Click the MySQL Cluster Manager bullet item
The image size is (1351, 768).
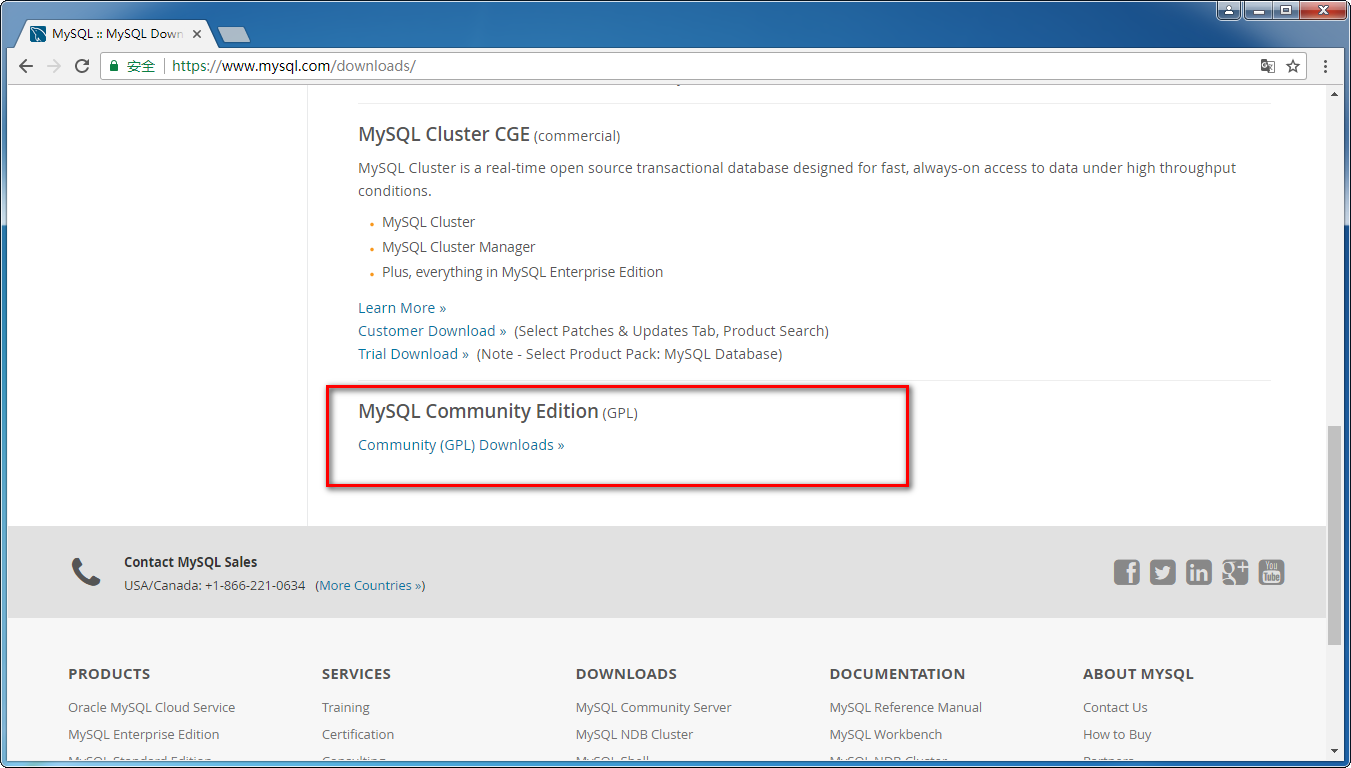[x=459, y=247]
